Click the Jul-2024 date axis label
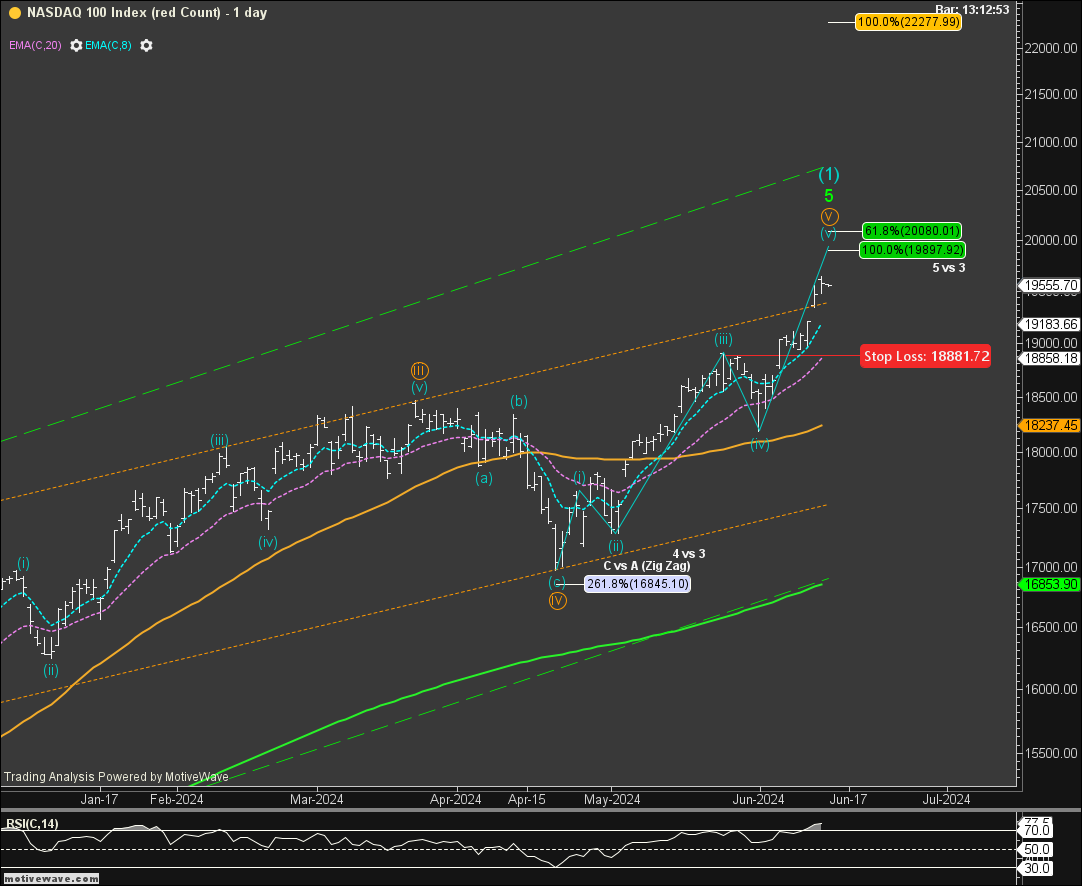This screenshot has width=1082, height=886. point(946,800)
